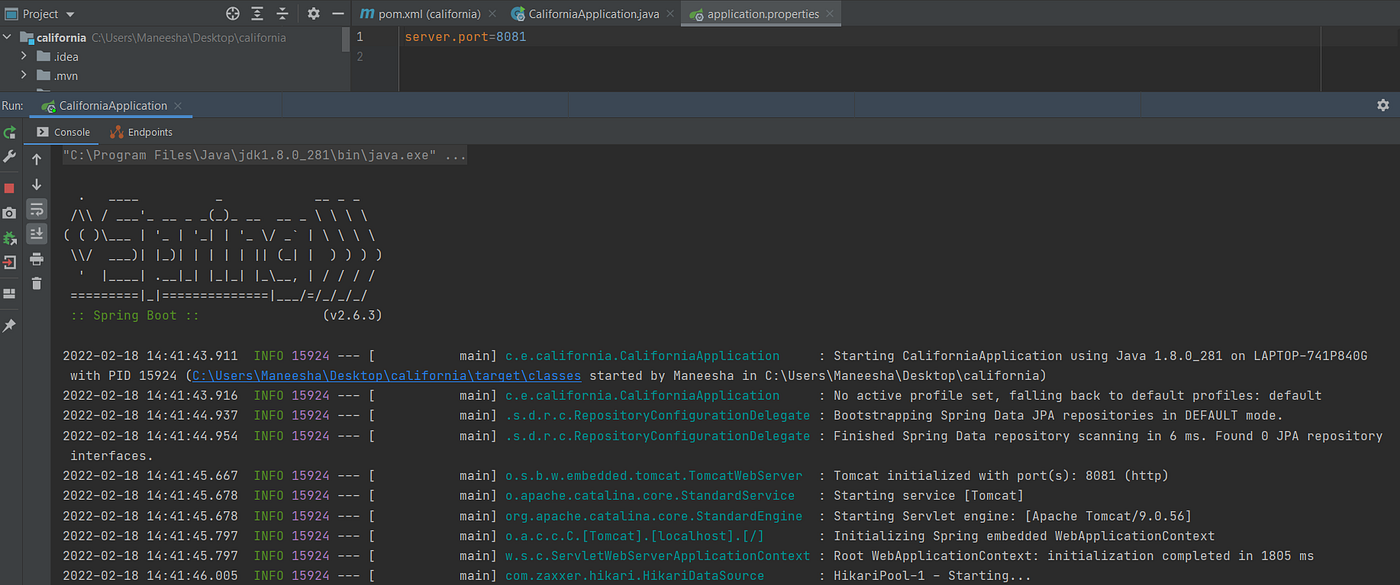Click 'HikariPool-1 - Starting...' log text
This screenshot has width=1400, height=585.
coord(932,576)
